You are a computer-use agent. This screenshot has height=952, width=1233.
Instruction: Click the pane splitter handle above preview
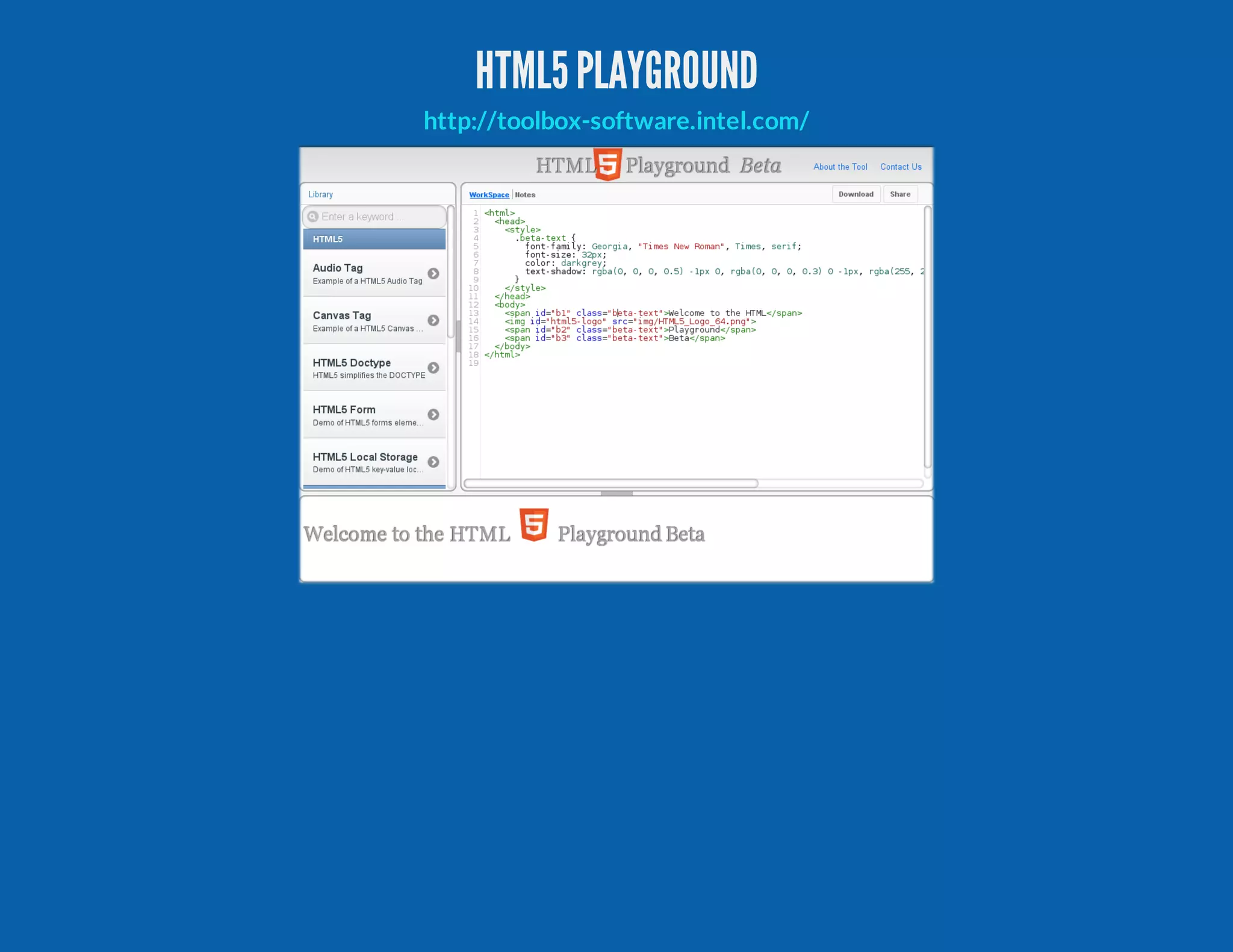point(616,493)
